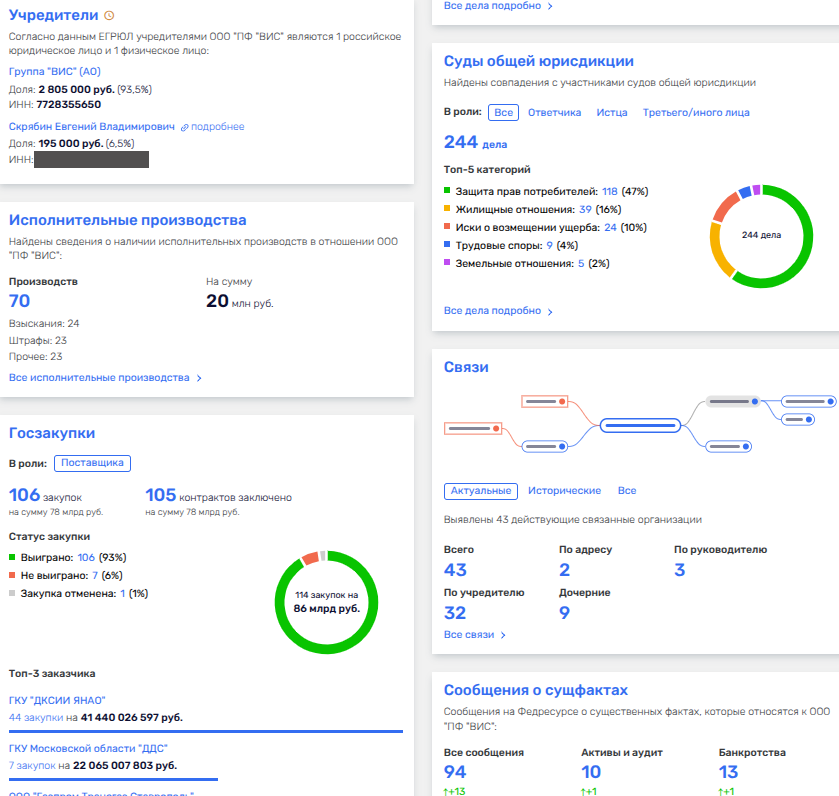Open 32 connections by founder

click(455, 613)
